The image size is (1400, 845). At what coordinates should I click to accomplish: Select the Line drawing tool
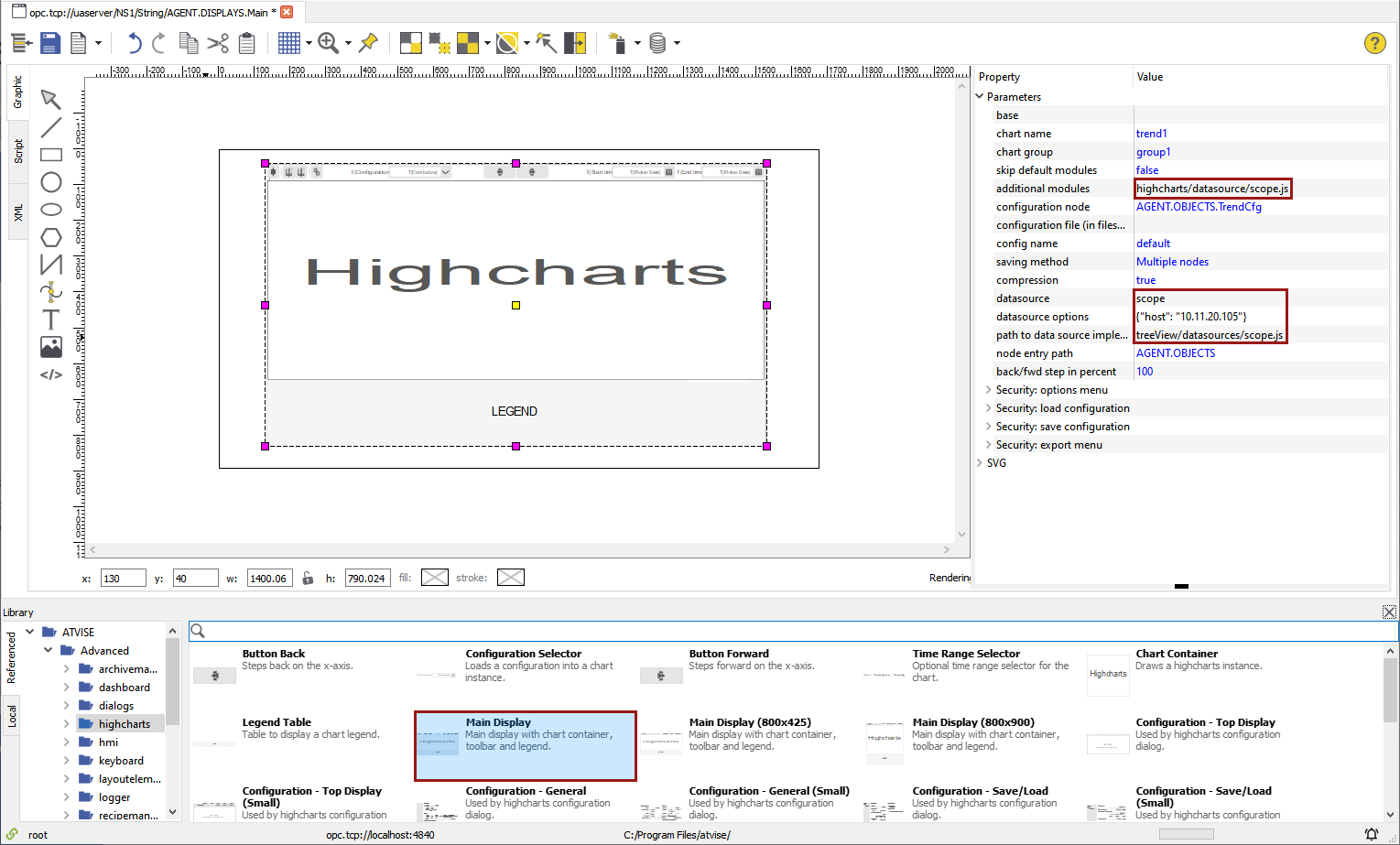(x=51, y=127)
